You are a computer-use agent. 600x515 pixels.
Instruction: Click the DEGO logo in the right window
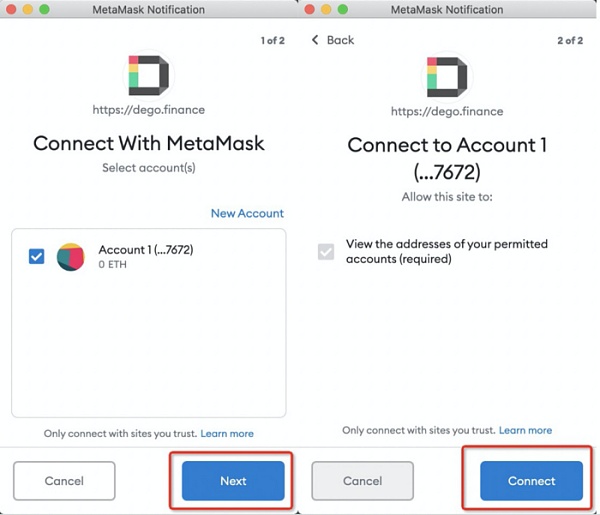click(x=447, y=77)
